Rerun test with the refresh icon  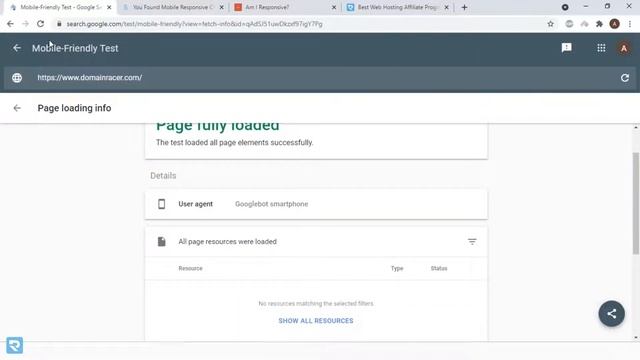624,78
